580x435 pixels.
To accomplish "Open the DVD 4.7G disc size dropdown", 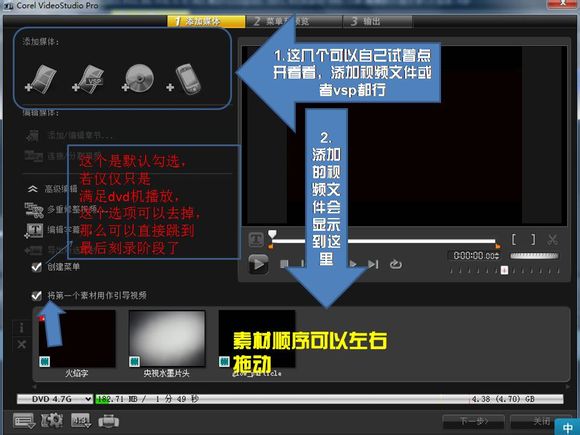I will point(55,399).
